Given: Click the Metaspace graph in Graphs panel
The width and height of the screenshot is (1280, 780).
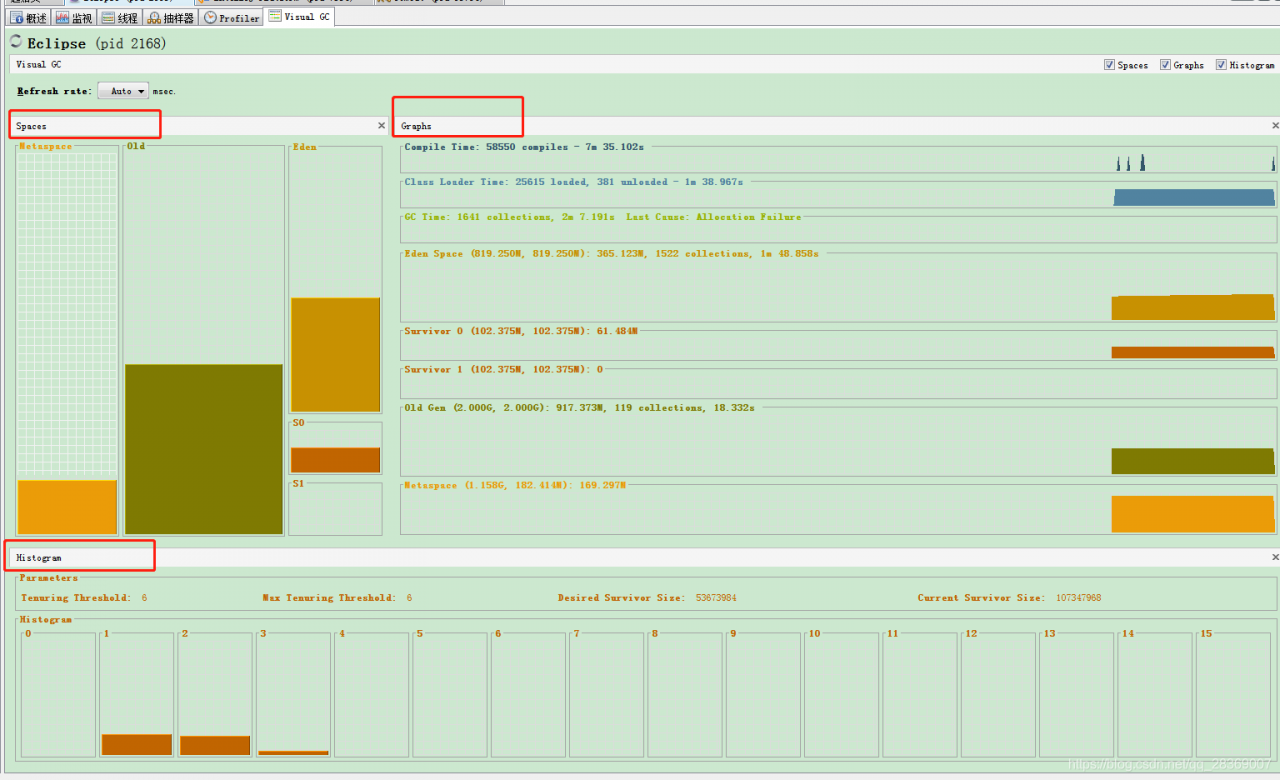Looking at the screenshot, I should tap(839, 509).
